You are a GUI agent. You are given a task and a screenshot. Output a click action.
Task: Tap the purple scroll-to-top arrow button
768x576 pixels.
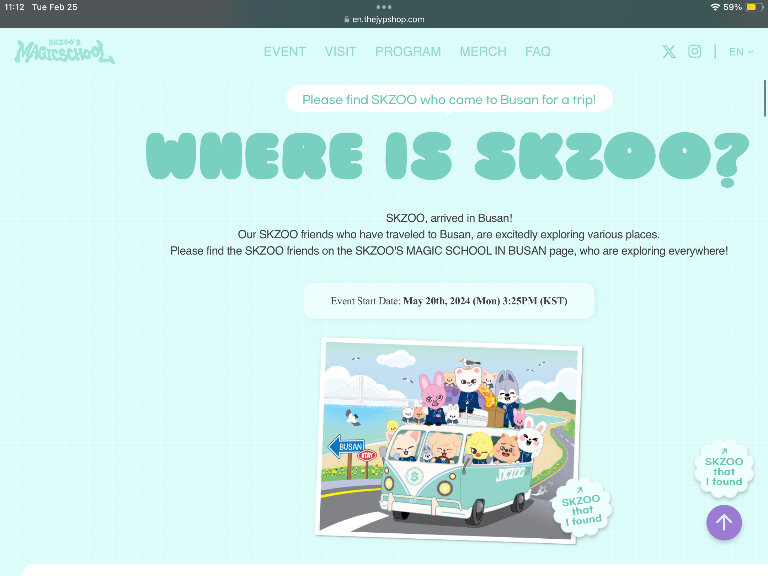coord(723,523)
